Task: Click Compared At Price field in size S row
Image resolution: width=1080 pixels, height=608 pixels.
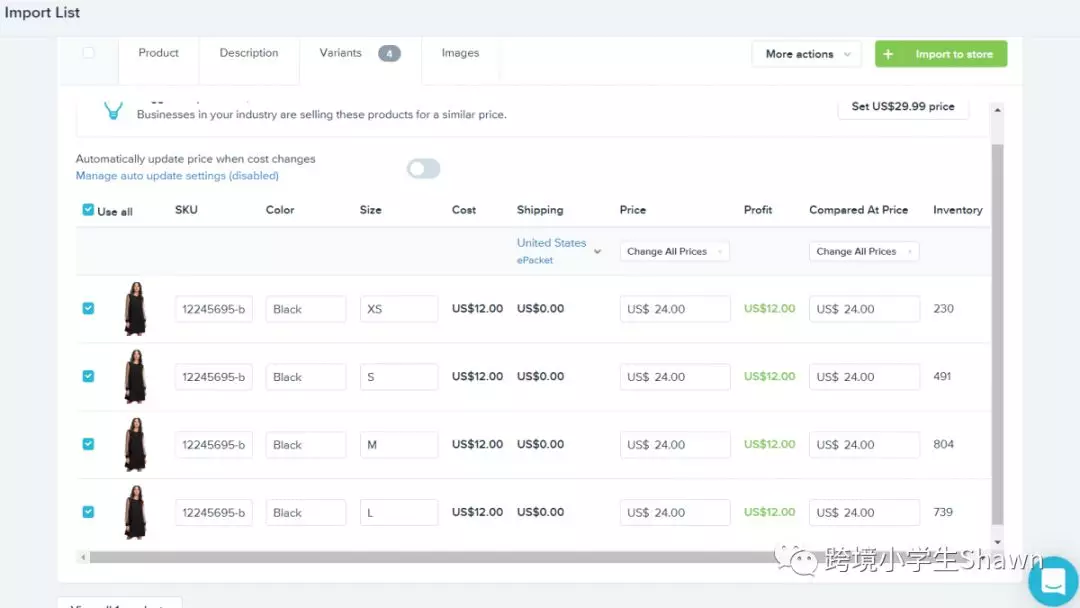Action: click(864, 377)
